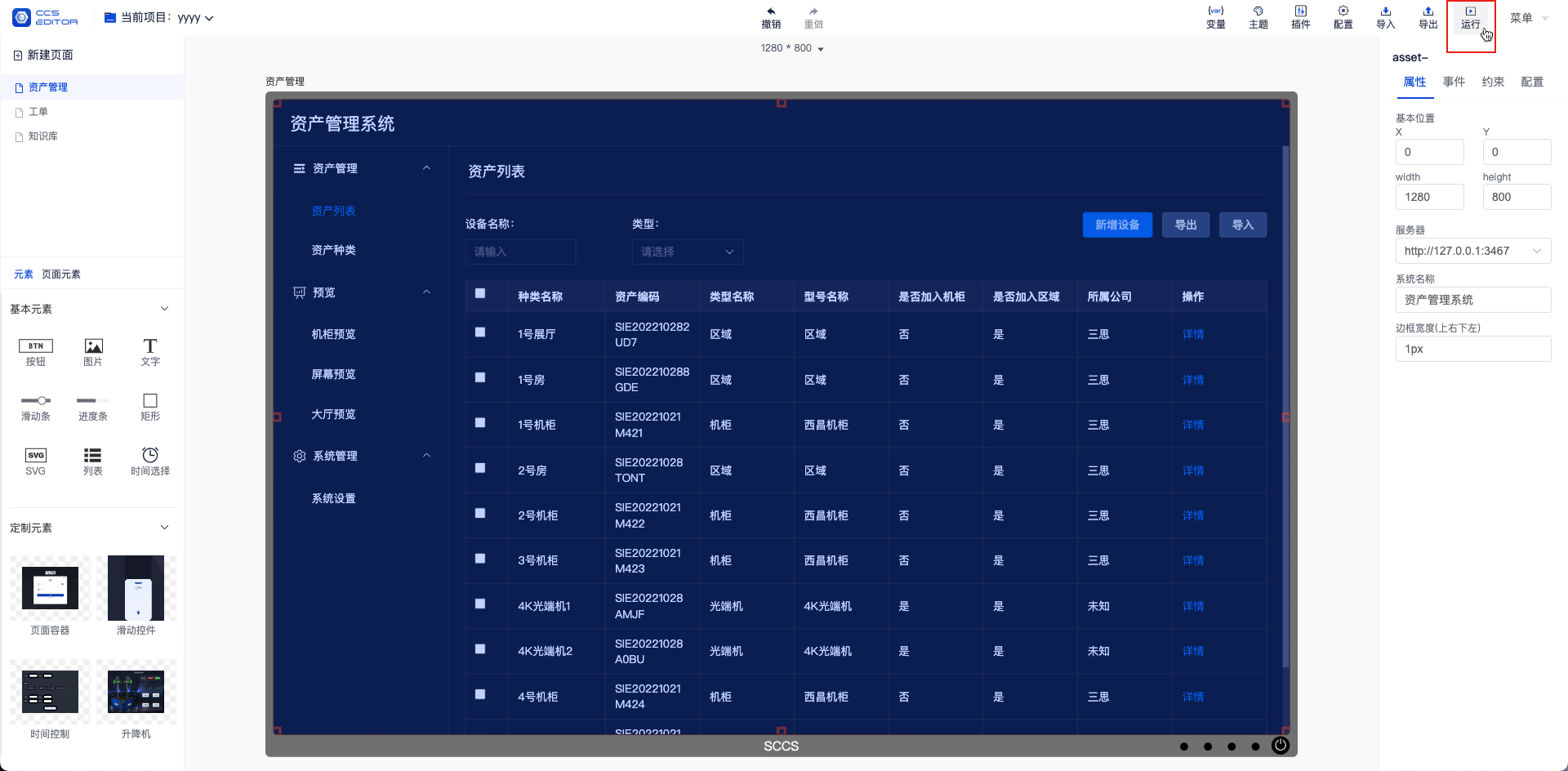Open the 服务器 server URL dropdown
This screenshot has height=771, width=1568.
point(1473,251)
